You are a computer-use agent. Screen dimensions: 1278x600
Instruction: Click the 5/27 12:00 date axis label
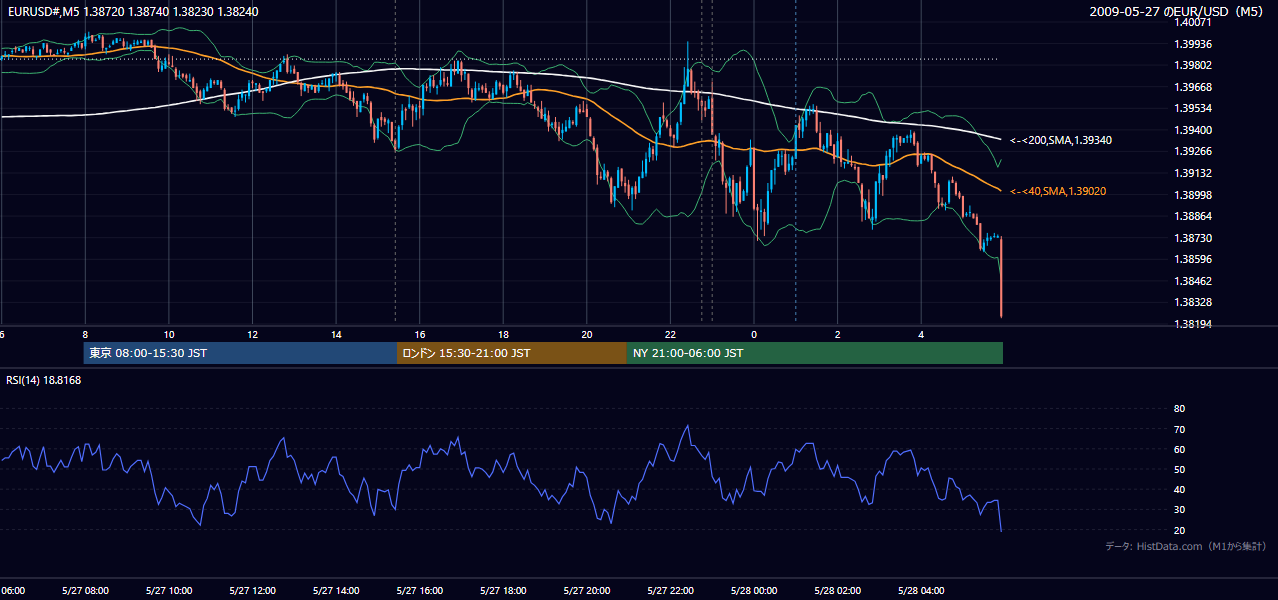252,591
